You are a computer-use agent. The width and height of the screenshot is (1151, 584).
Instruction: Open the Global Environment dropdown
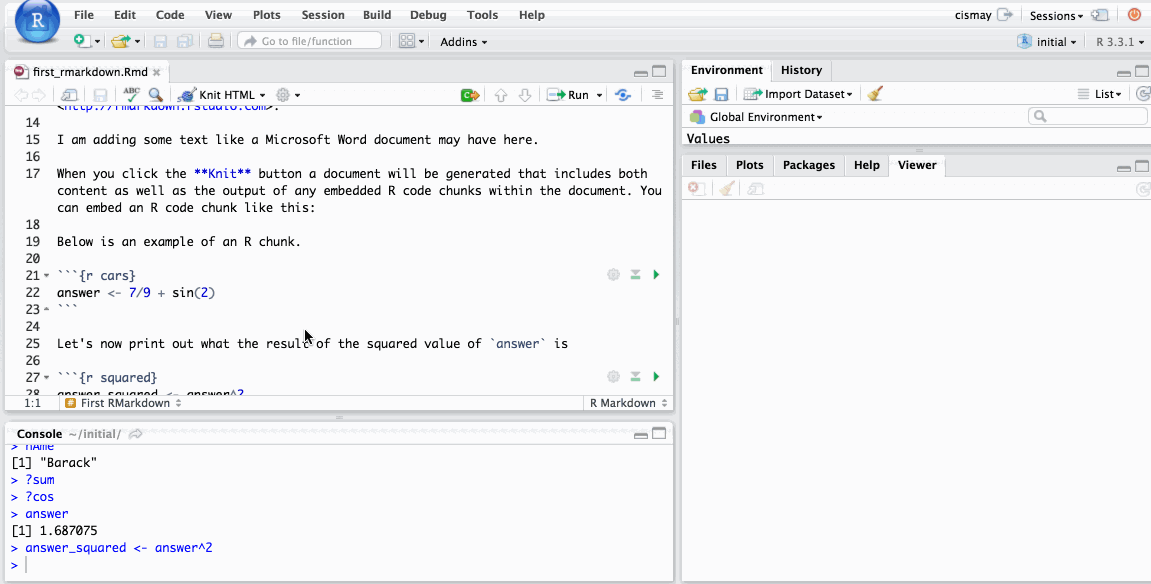756,117
